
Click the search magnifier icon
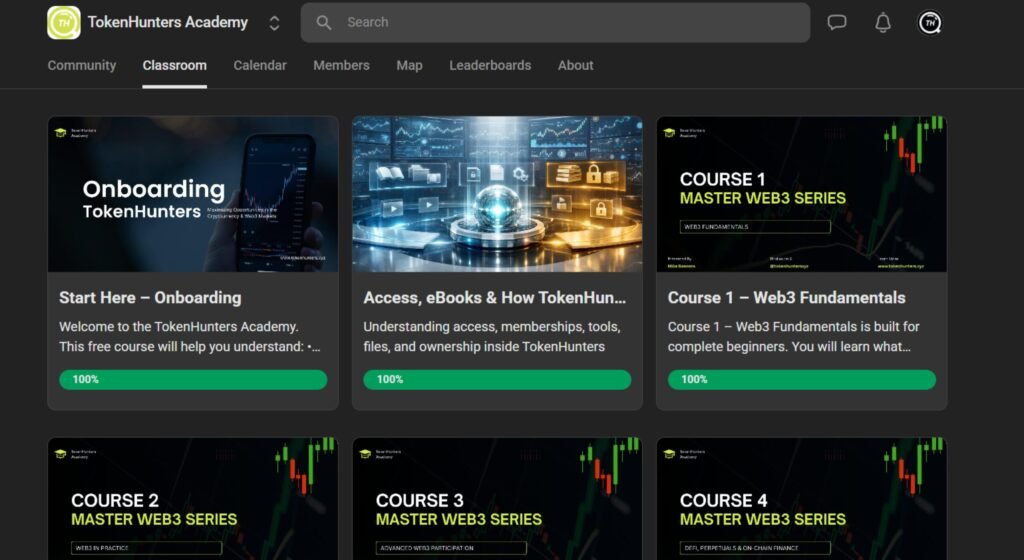click(x=323, y=22)
